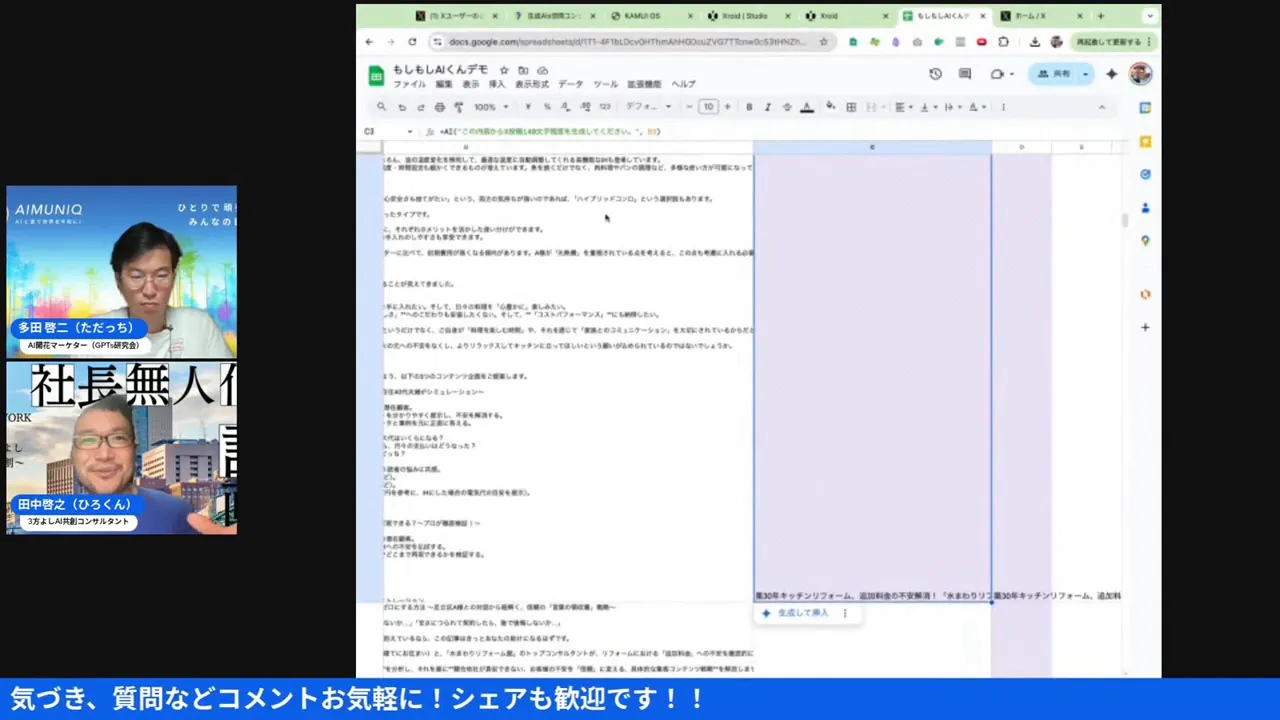Open the Google account avatar
1280x720 pixels.
[1141, 74]
